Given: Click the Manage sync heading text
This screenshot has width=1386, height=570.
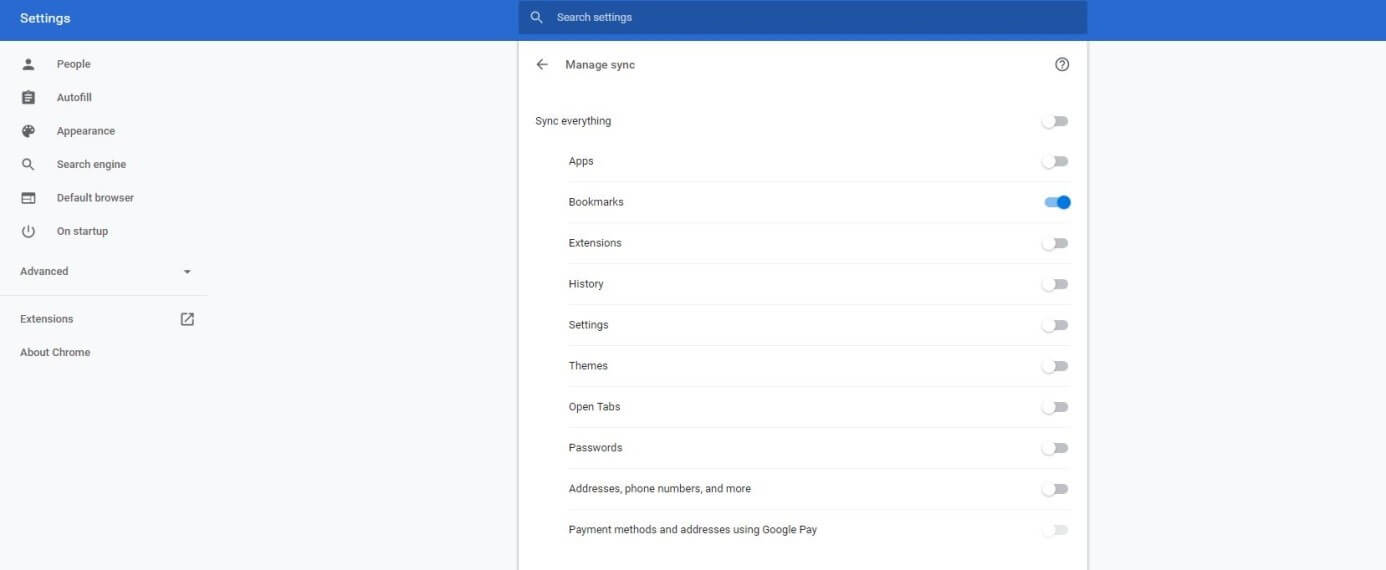Looking at the screenshot, I should (600, 64).
